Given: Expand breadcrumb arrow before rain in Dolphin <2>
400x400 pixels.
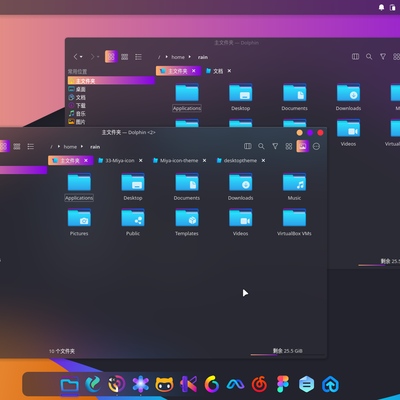Looking at the screenshot, I should pyautogui.click(x=82, y=146).
